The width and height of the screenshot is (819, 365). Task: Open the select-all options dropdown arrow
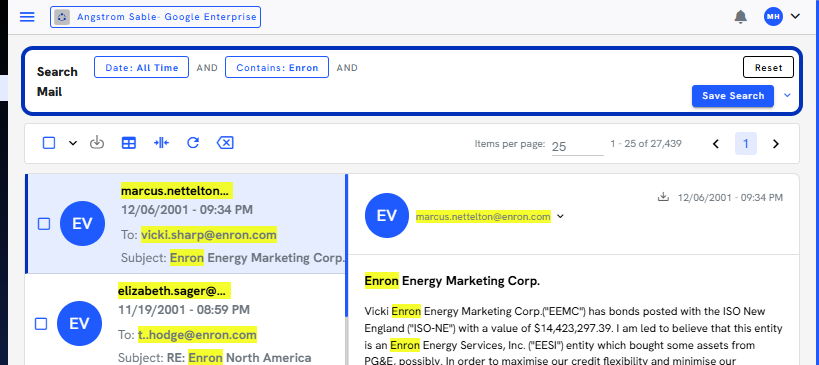(73, 143)
